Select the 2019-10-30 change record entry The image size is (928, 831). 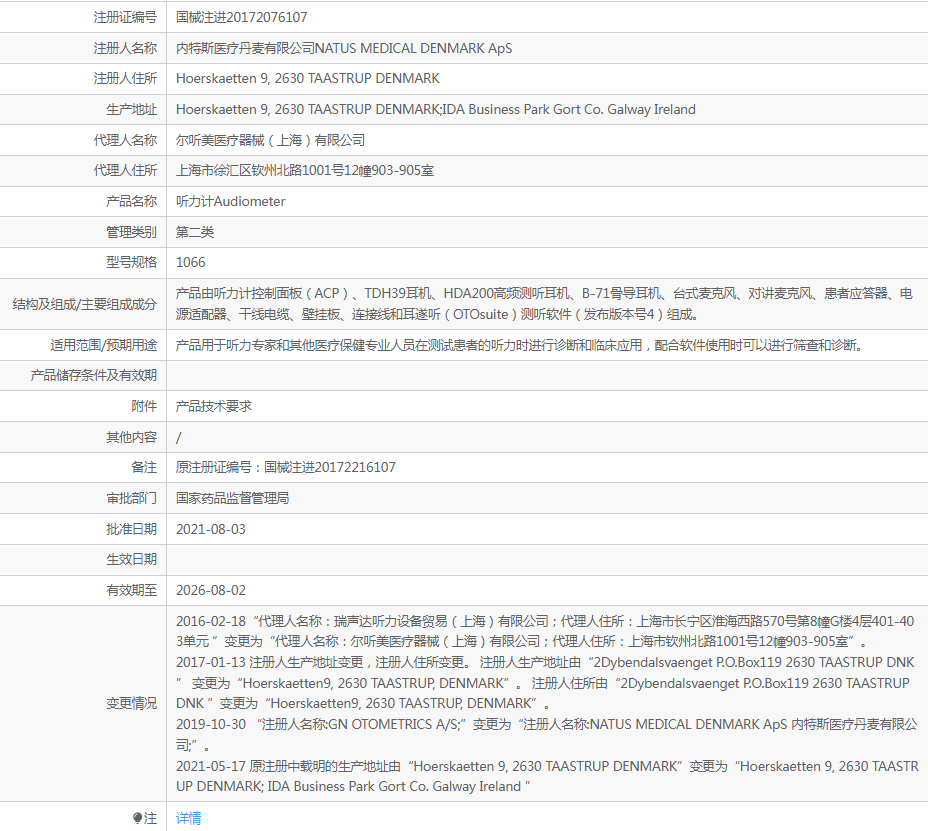(547, 734)
